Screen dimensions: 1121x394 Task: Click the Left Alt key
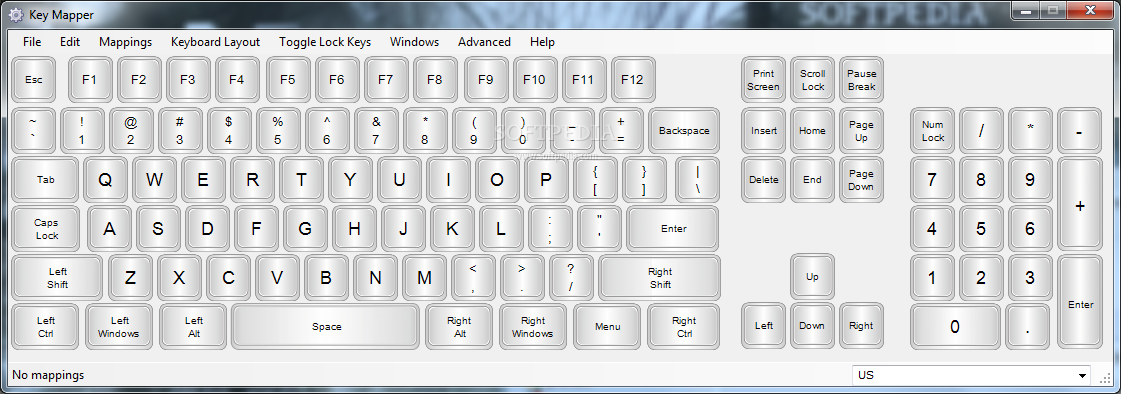click(x=193, y=327)
